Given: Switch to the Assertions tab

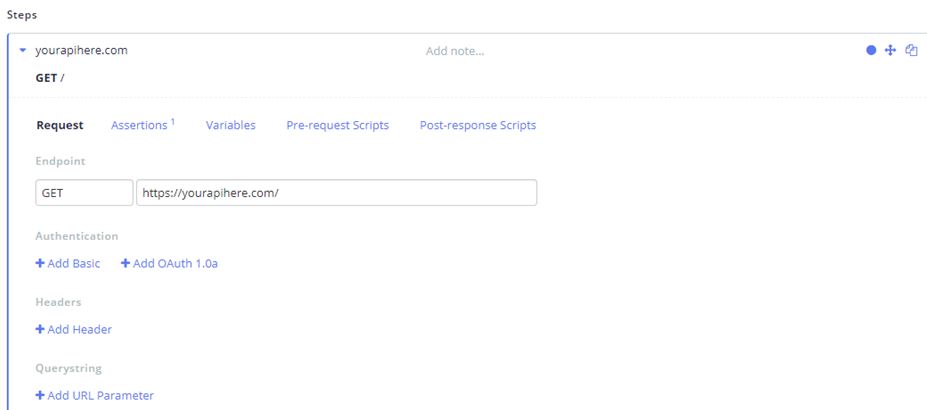Looking at the screenshot, I should [142, 125].
